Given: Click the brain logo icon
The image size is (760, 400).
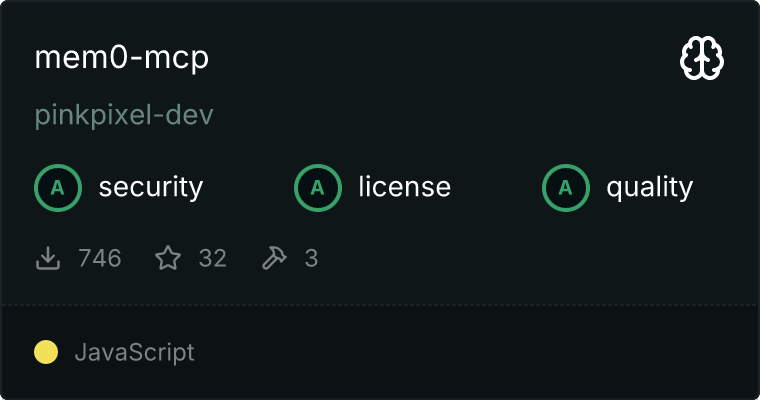Looking at the screenshot, I should 702,58.
